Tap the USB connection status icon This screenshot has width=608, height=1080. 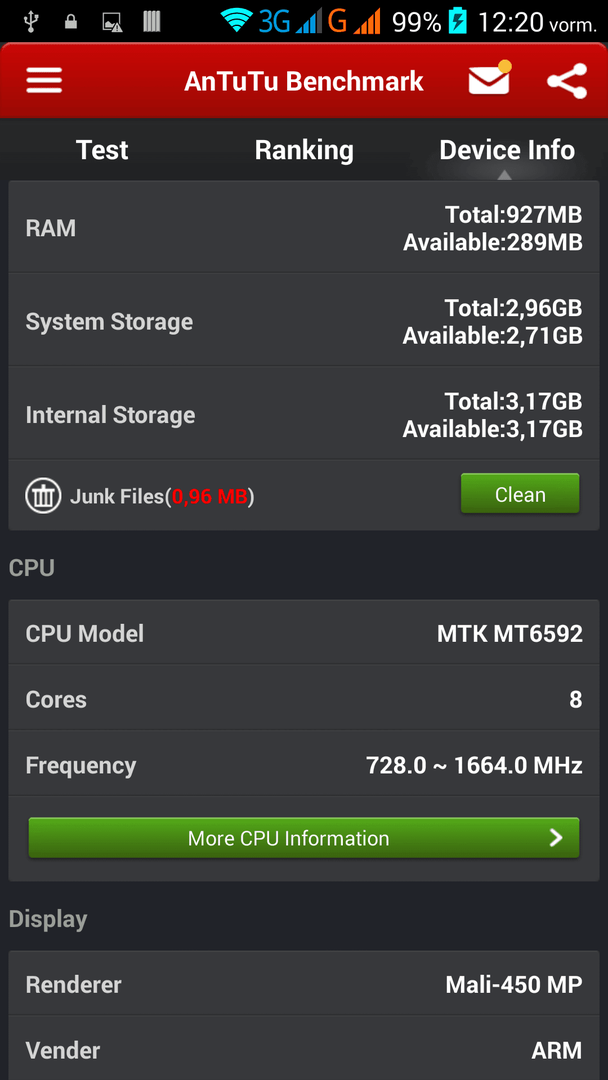coord(31,22)
